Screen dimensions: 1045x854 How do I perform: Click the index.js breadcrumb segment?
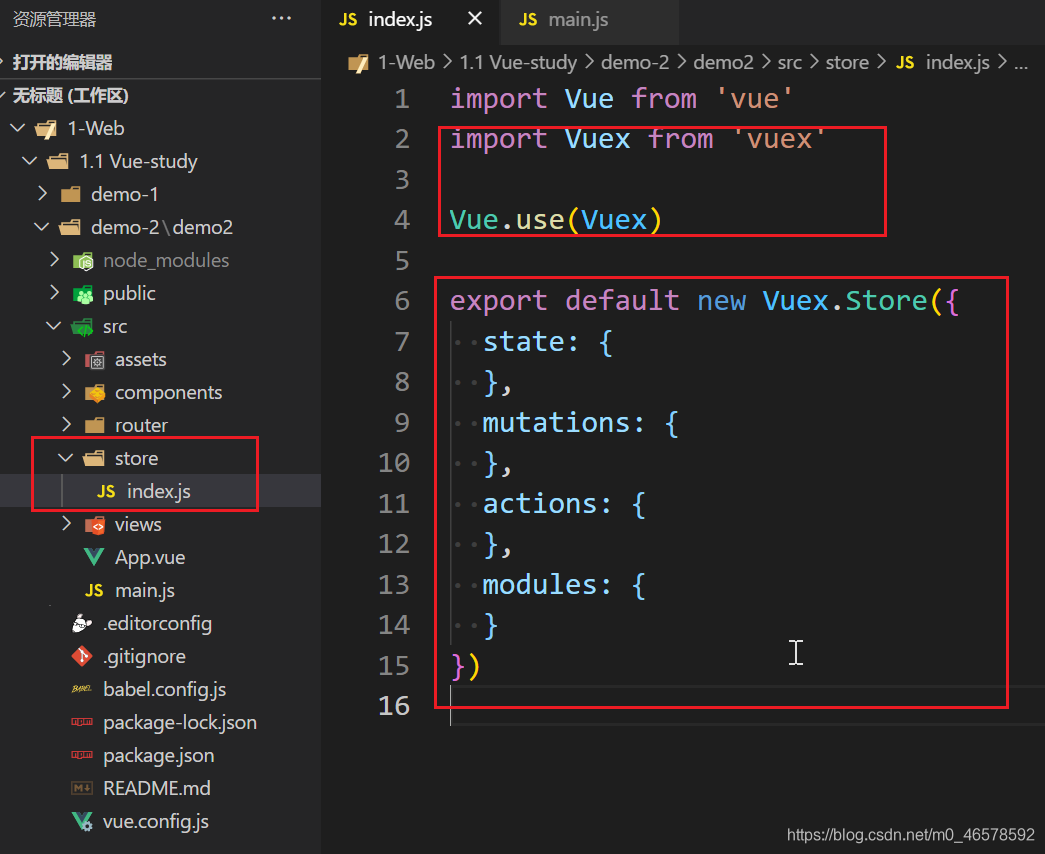[957, 63]
